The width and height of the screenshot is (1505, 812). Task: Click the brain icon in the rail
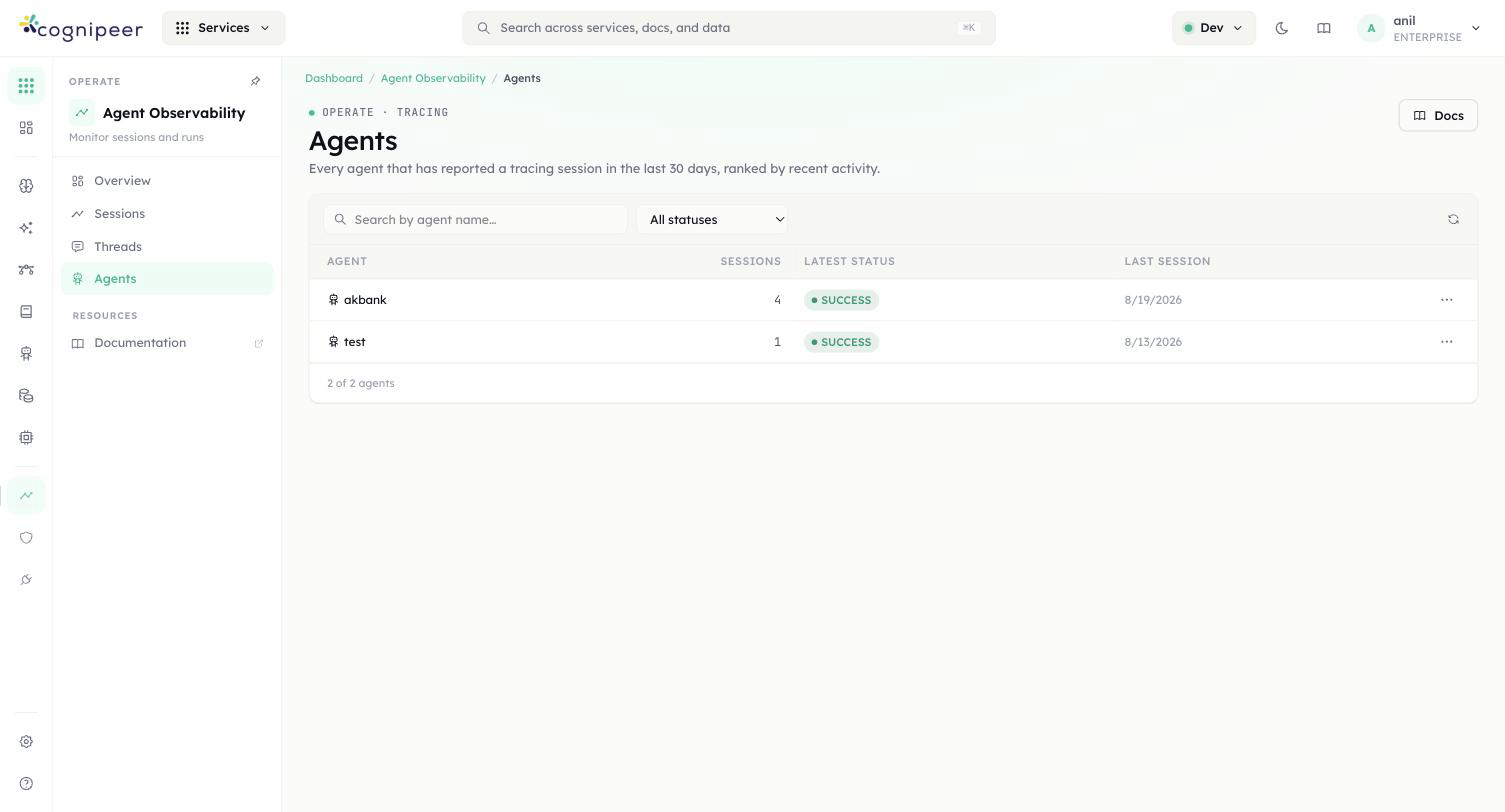tap(26, 186)
